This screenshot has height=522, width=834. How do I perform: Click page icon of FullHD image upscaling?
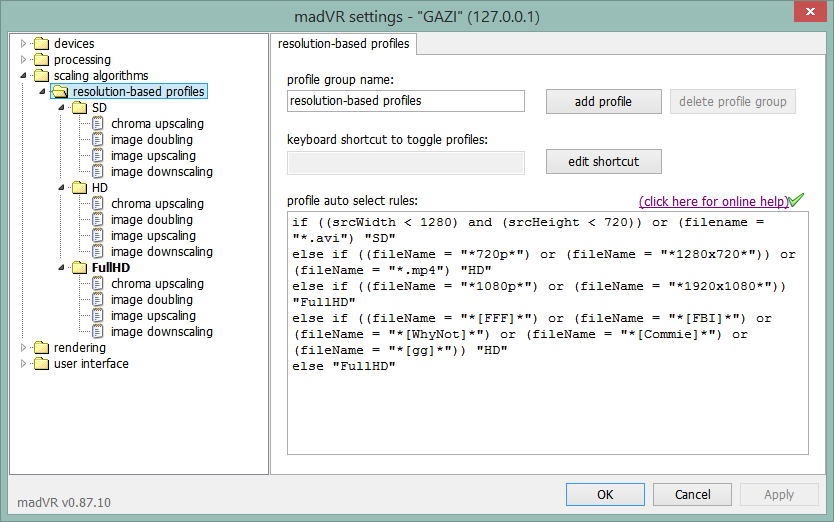click(97, 316)
